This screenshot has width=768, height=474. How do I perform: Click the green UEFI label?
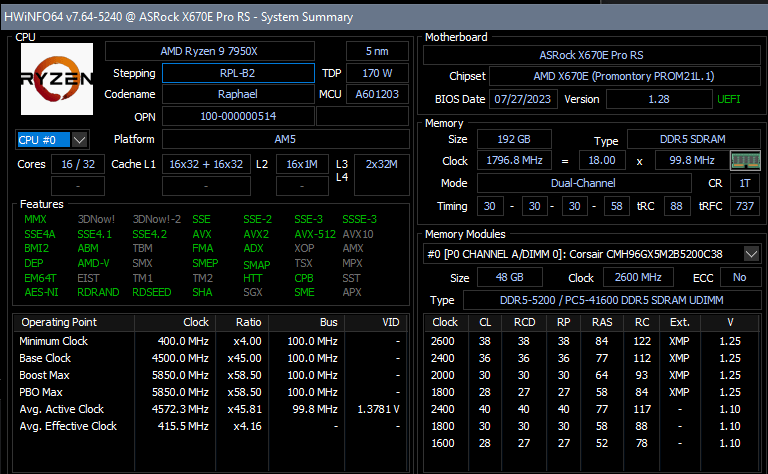[728, 99]
